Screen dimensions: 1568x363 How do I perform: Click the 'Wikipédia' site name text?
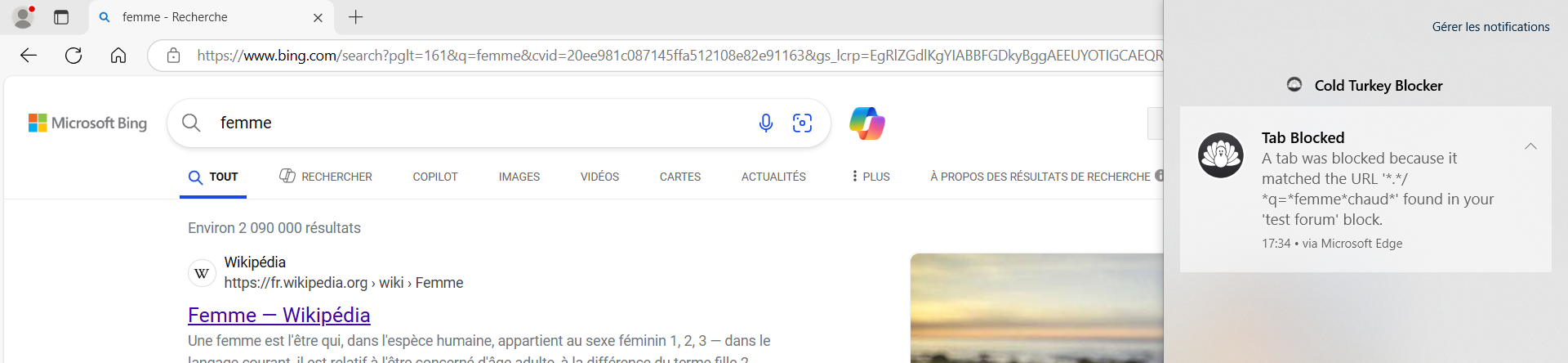click(255, 262)
